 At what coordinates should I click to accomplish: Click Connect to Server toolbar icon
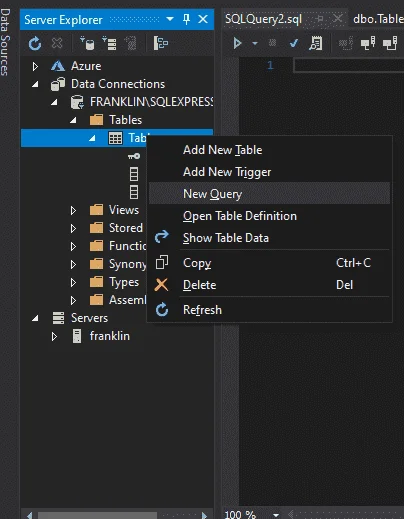click(x=109, y=43)
